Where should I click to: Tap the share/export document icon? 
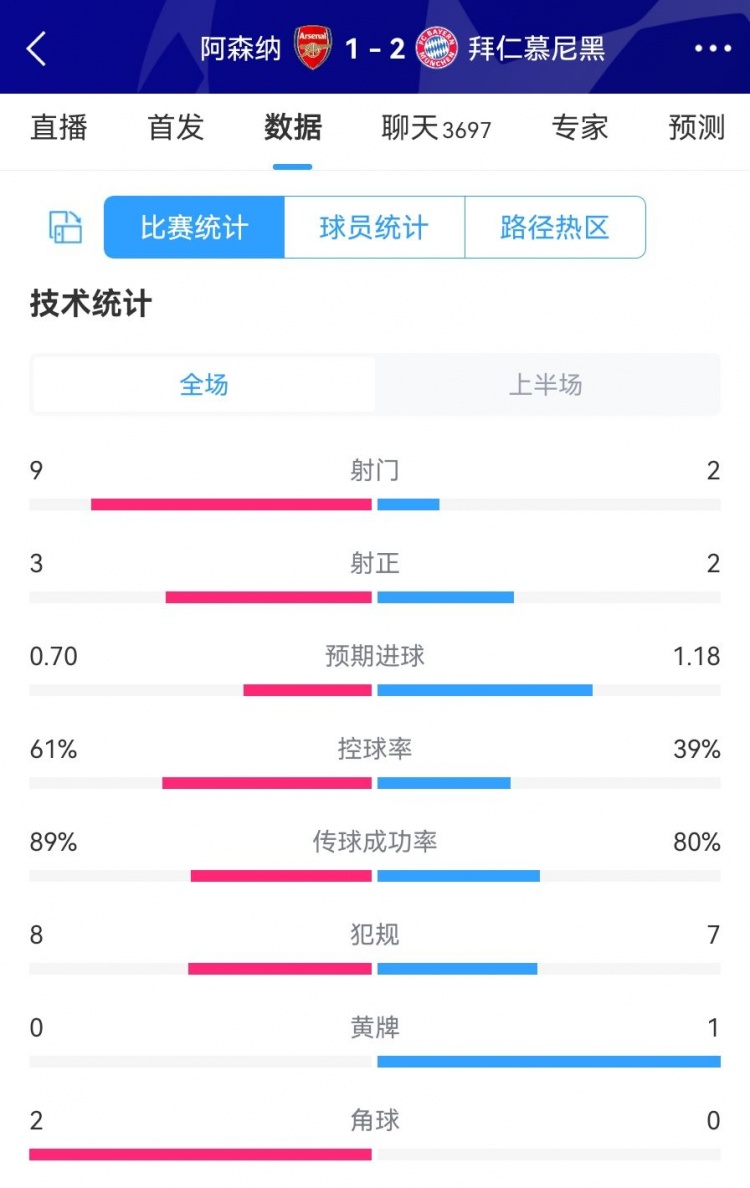[66, 227]
